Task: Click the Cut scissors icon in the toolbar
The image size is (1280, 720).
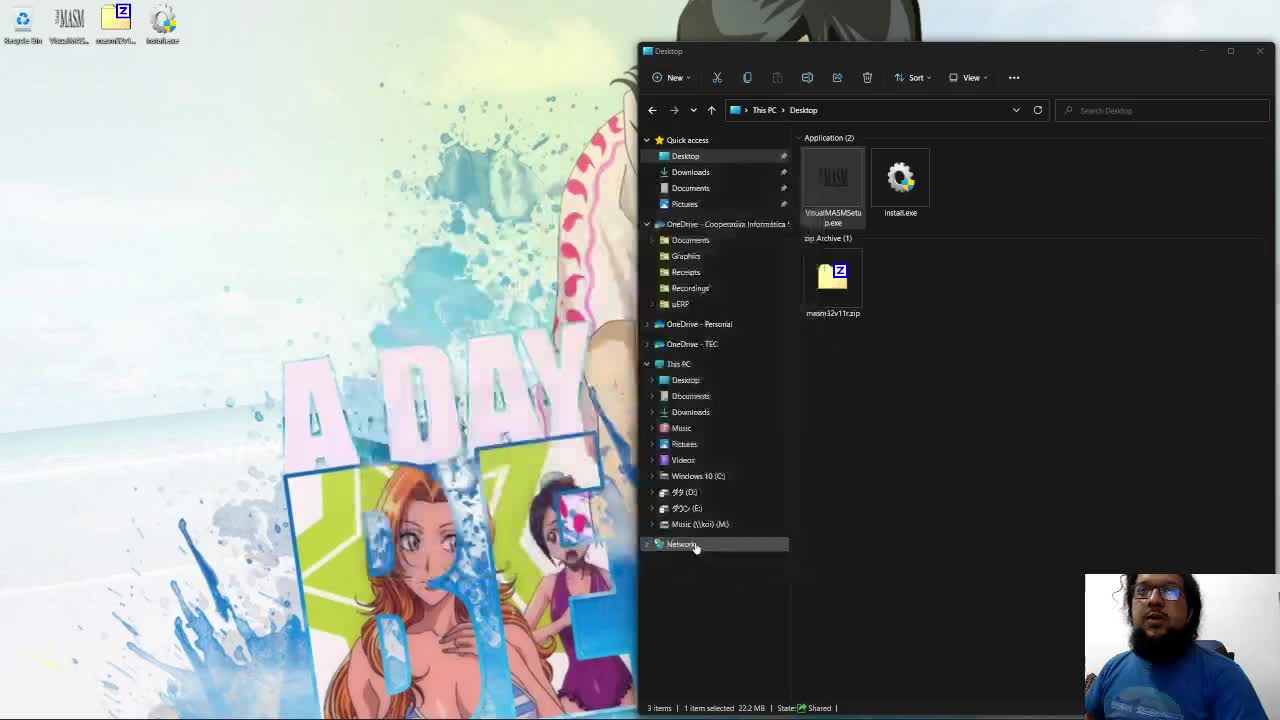Action: coord(717,78)
